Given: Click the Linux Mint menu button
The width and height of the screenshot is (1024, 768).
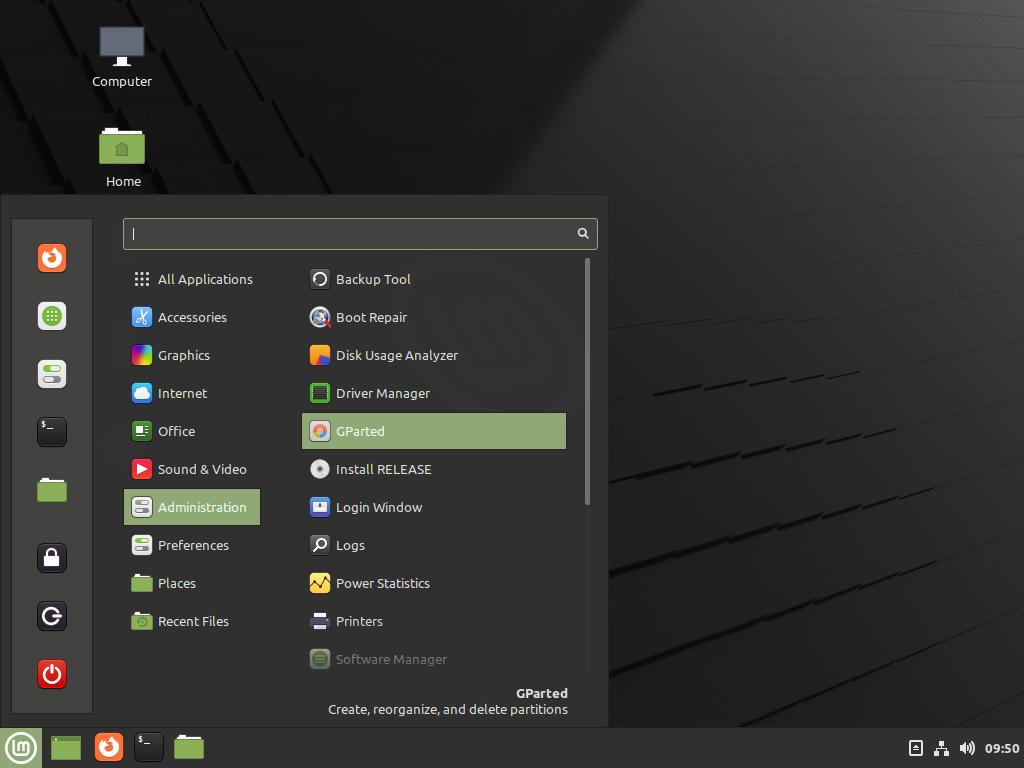Looking at the screenshot, I should [x=20, y=747].
